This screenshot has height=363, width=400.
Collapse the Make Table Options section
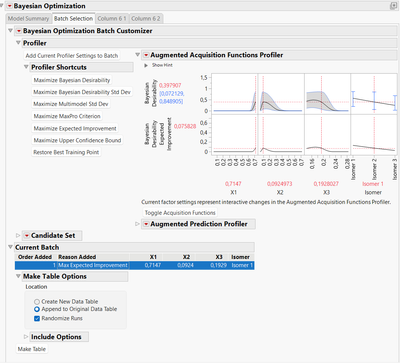point(18,276)
